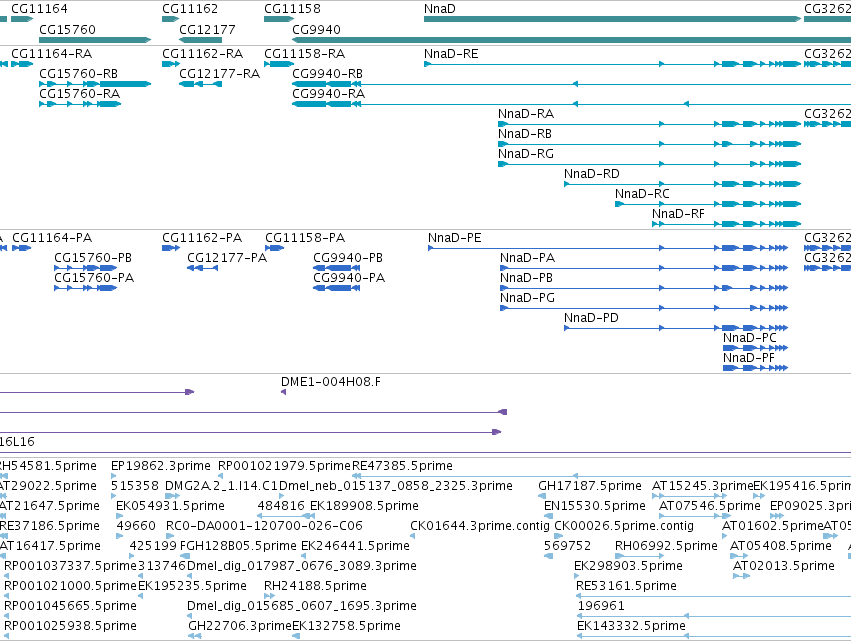Select the CG12177 gene label
The image size is (851, 641).
pos(207,29)
